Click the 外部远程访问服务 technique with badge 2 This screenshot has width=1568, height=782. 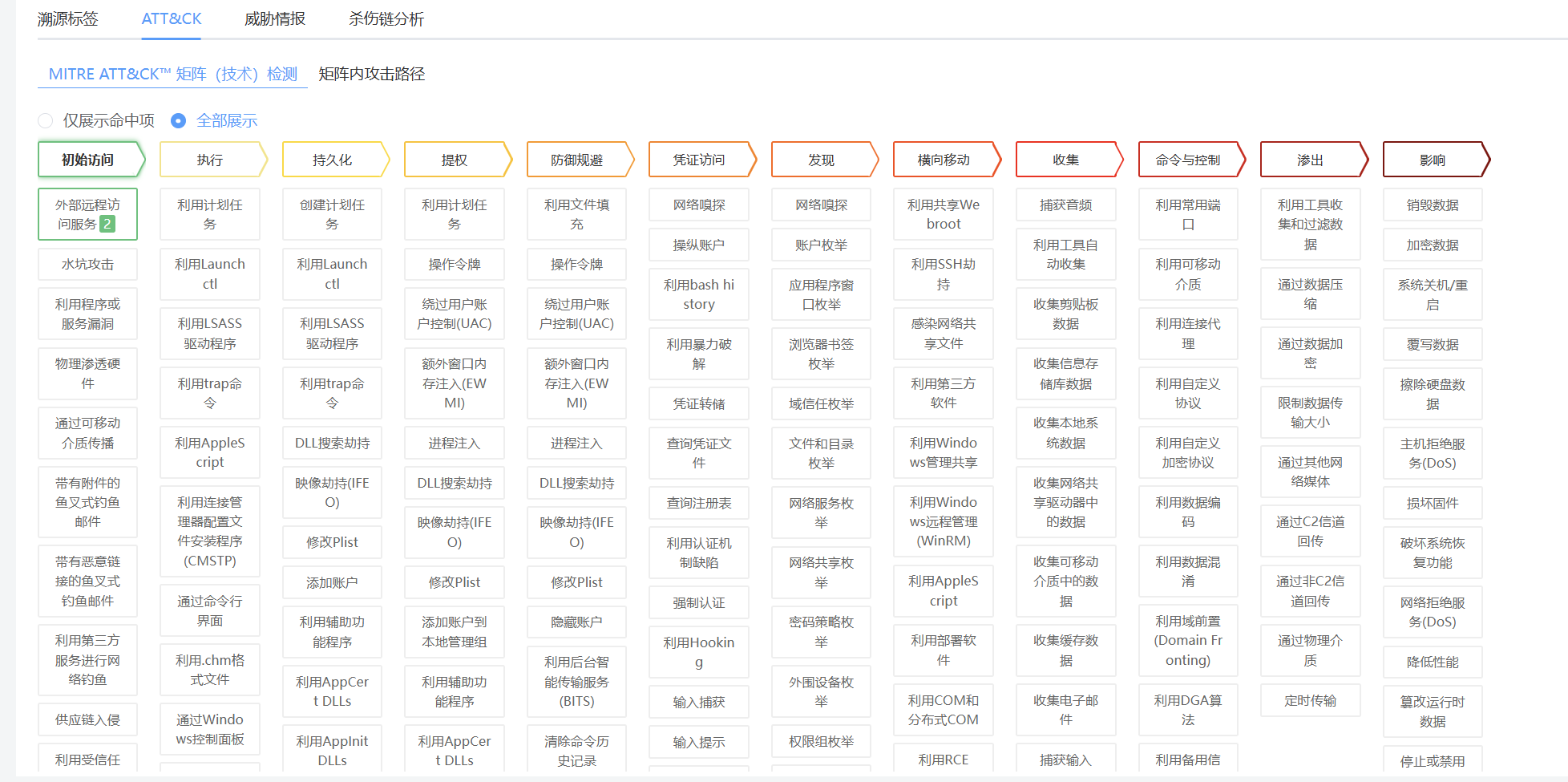[x=87, y=215]
